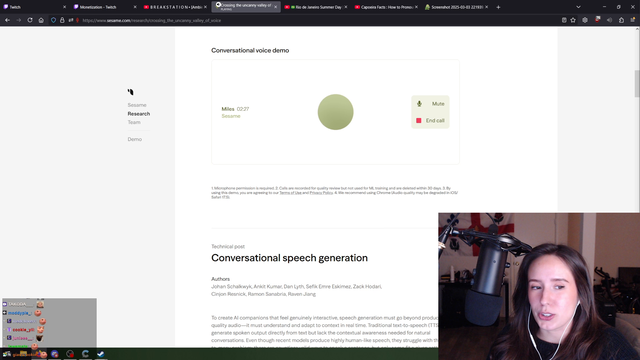Open the Terms of Use link

[x=290, y=193]
